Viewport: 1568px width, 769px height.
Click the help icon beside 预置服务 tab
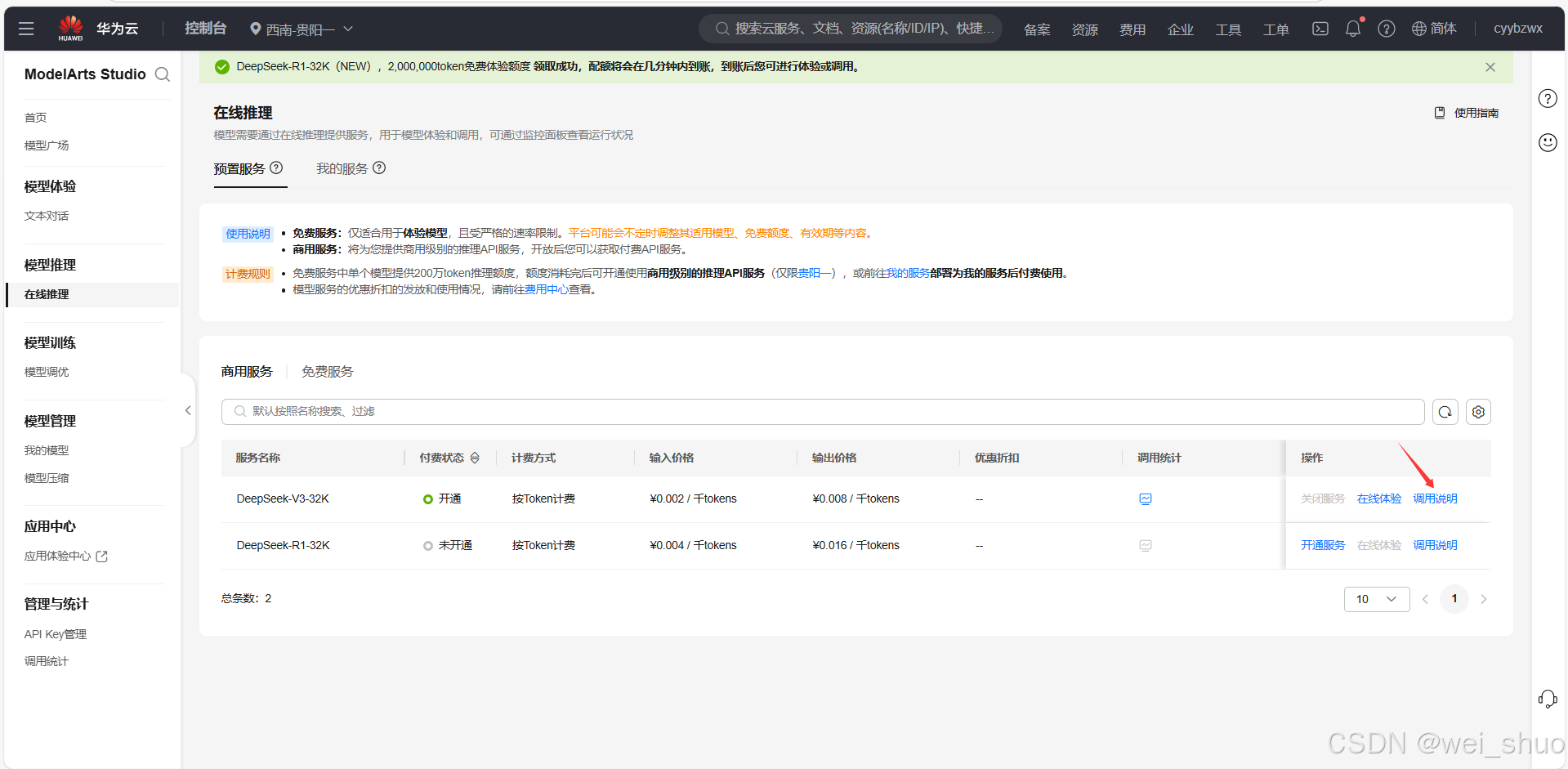(276, 168)
